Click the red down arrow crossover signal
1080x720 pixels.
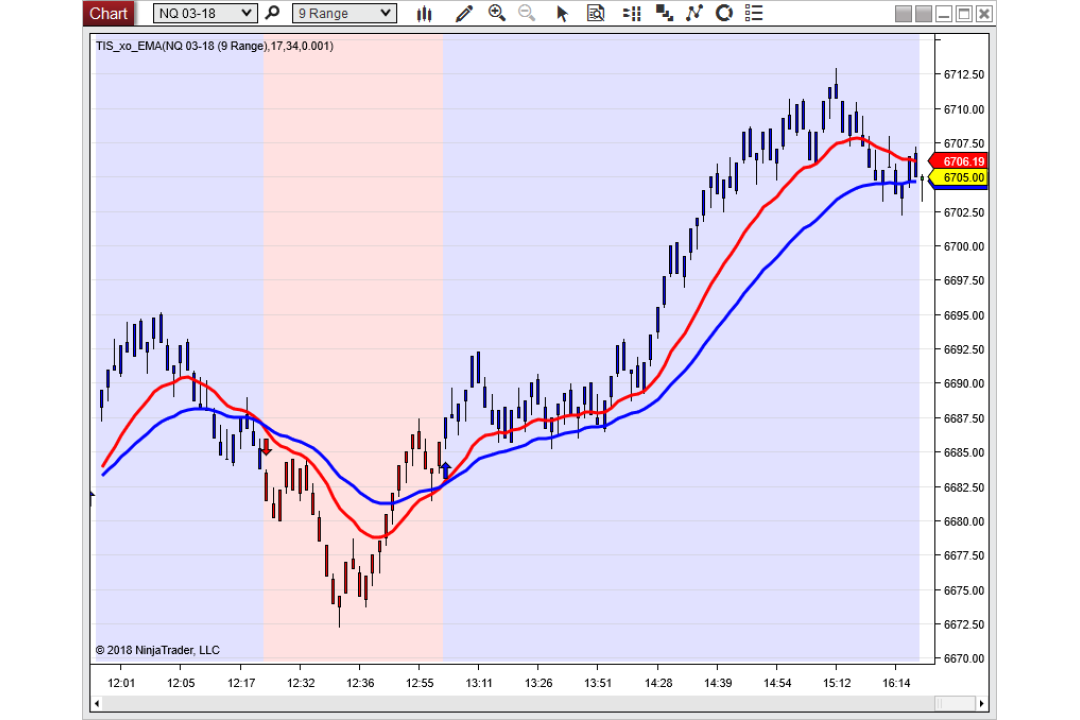[x=267, y=448]
